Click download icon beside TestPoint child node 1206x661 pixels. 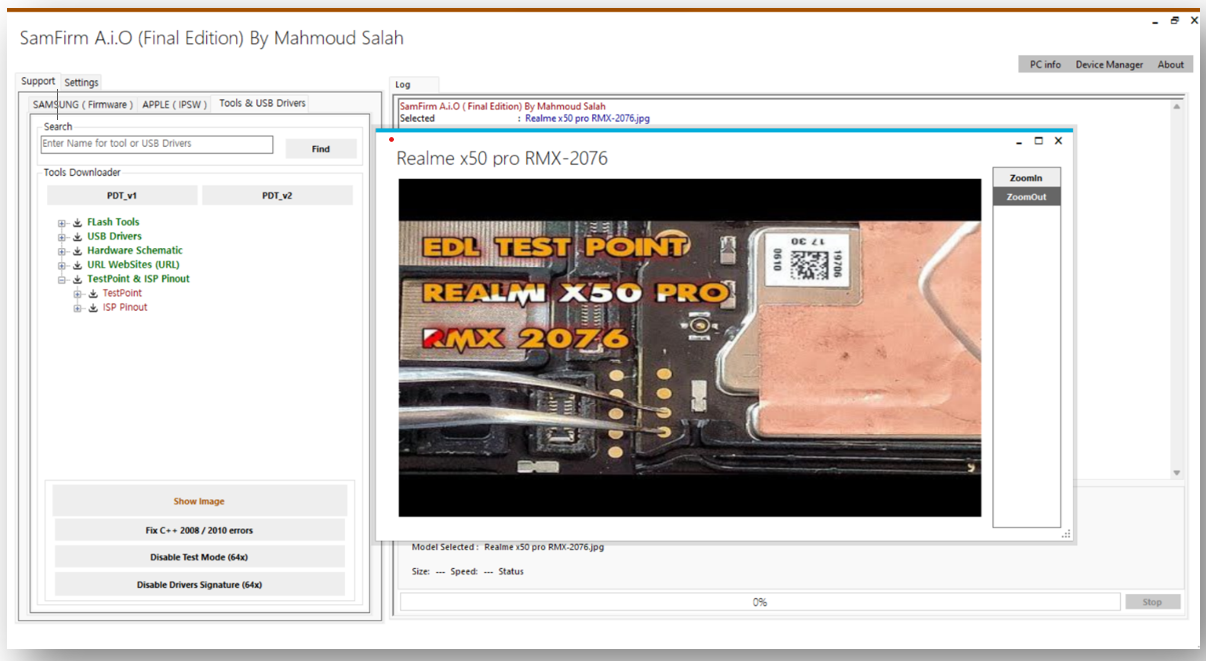click(93, 294)
